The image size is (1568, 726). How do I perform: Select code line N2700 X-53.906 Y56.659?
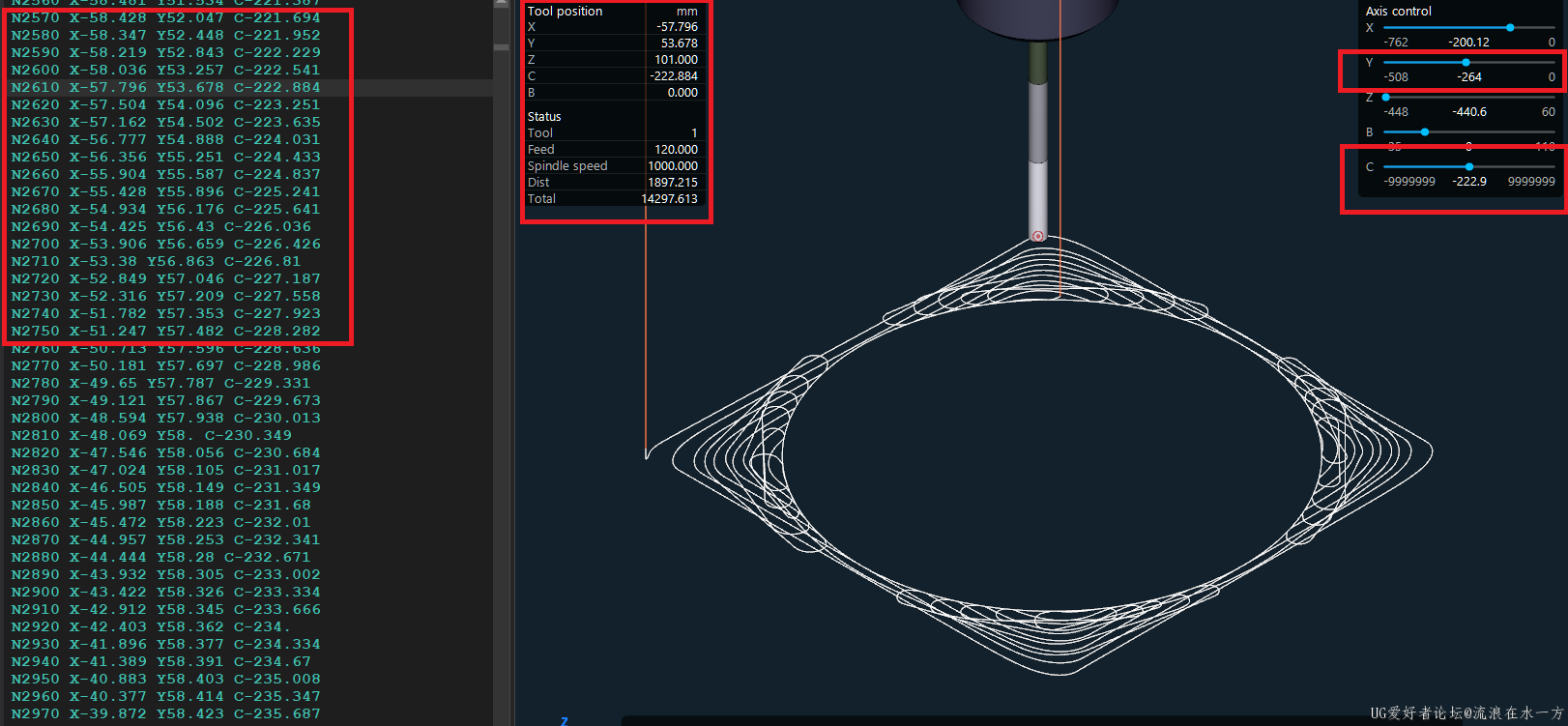click(165, 244)
